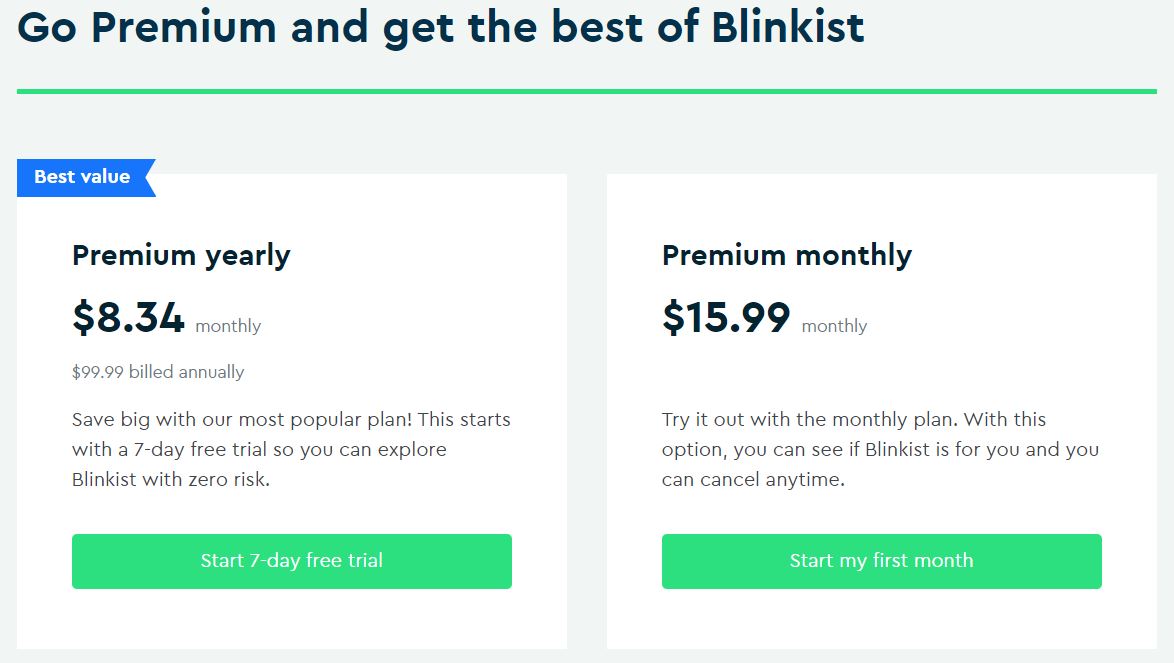1174x663 pixels.
Task: Click the 'can cancel anytime.' text line
Action: (753, 480)
